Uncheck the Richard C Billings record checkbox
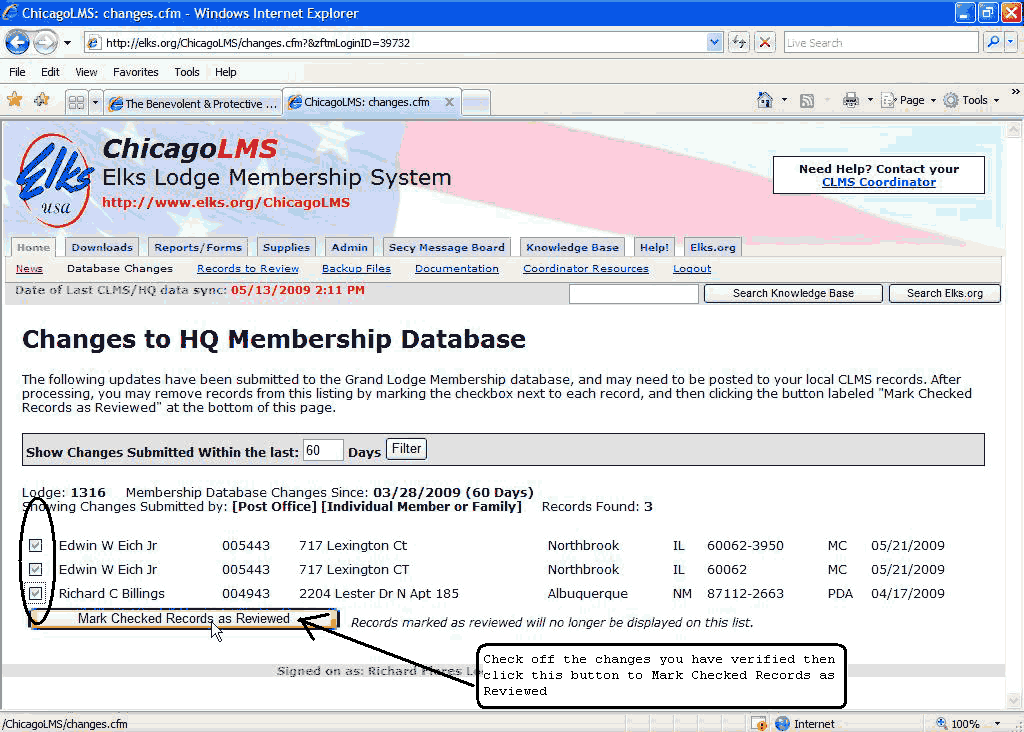Viewport: 1024px width, 732px height. pos(36,593)
